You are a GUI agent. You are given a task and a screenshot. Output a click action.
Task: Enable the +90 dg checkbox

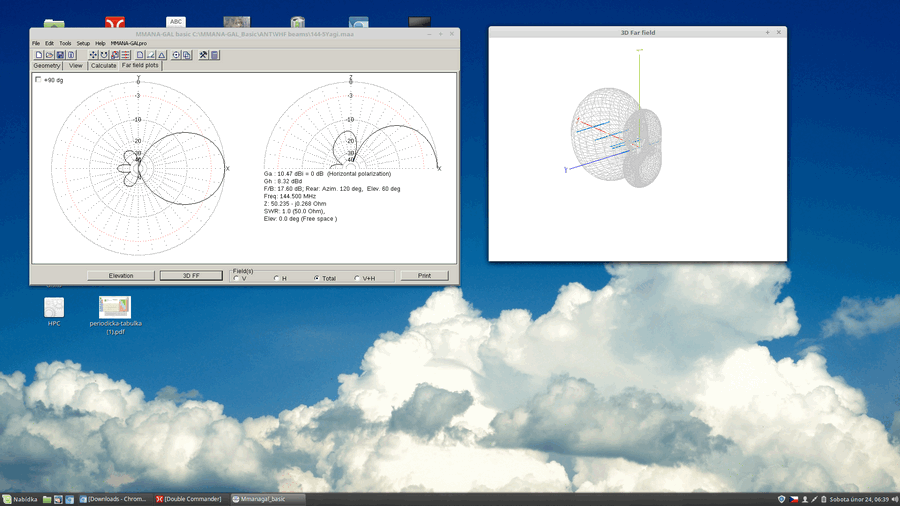click(39, 80)
